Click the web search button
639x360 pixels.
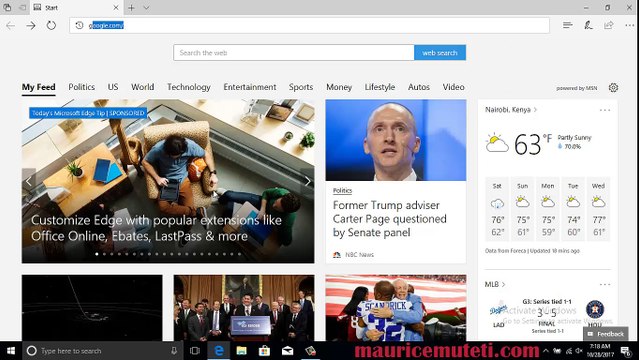pos(440,53)
